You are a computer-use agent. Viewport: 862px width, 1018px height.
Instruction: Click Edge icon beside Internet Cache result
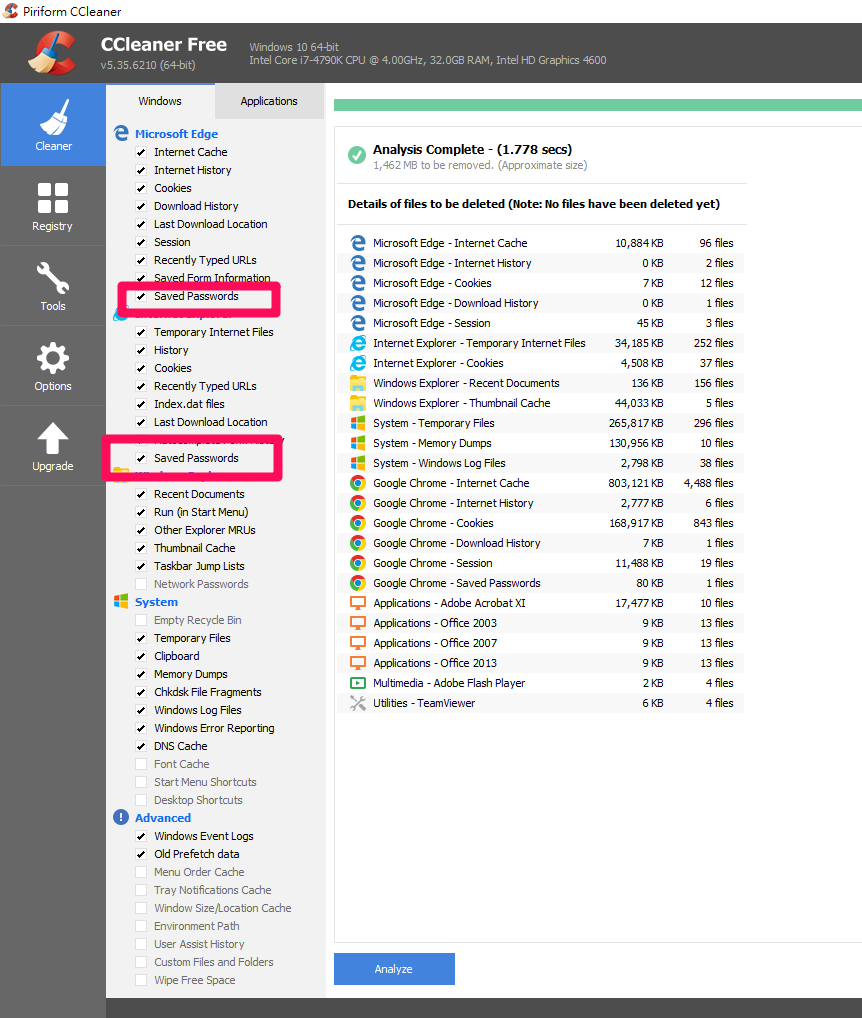point(358,243)
